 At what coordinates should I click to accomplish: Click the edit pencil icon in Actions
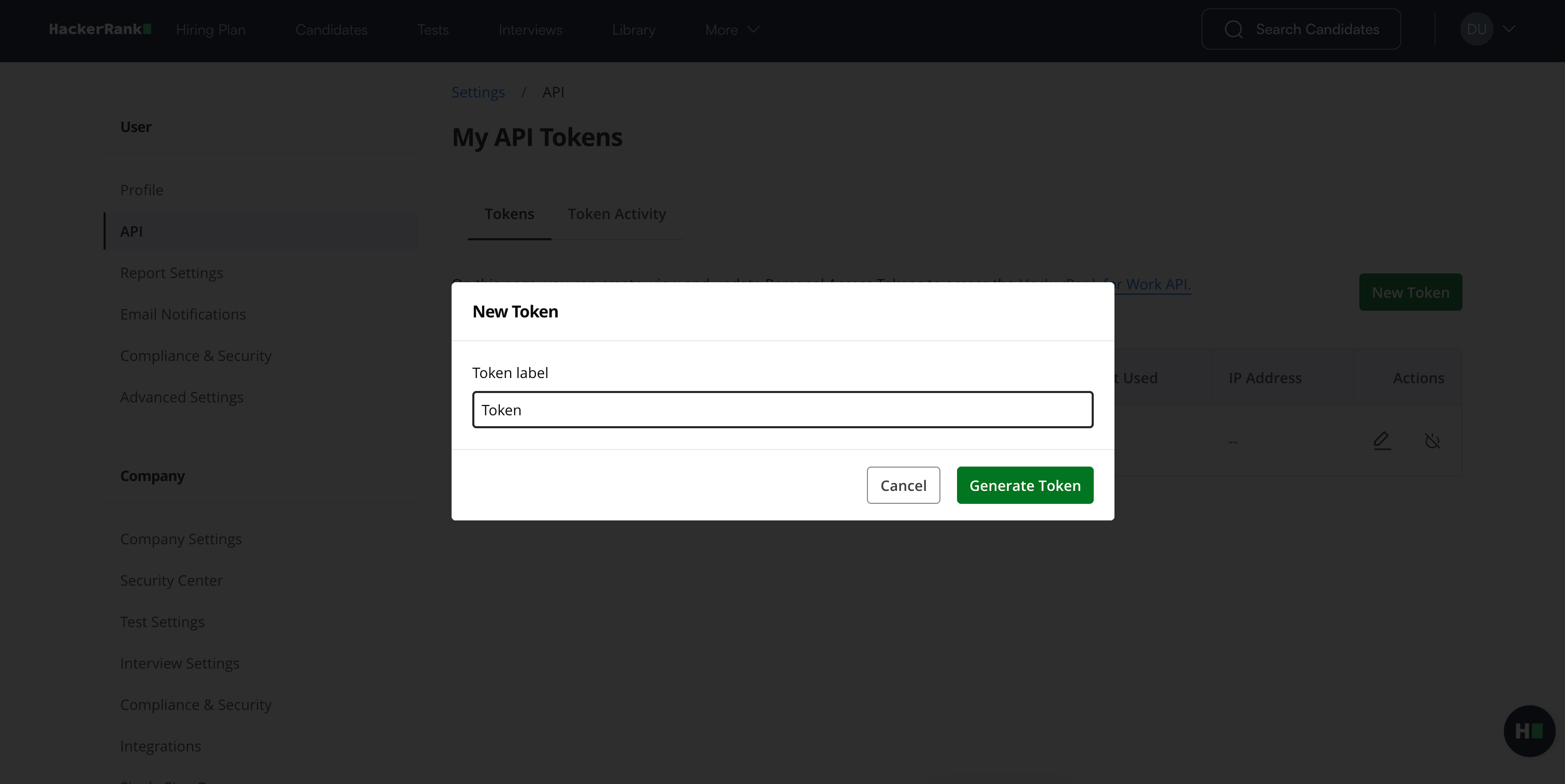tap(1382, 440)
